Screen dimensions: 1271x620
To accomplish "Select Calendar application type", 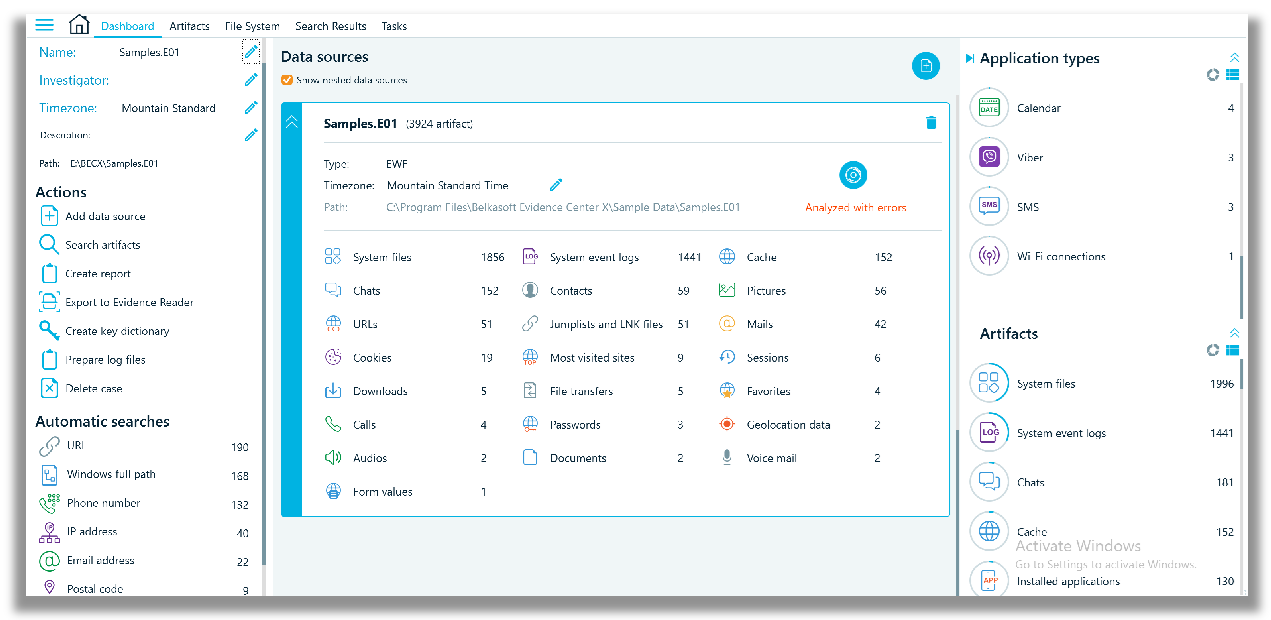I will [1104, 108].
